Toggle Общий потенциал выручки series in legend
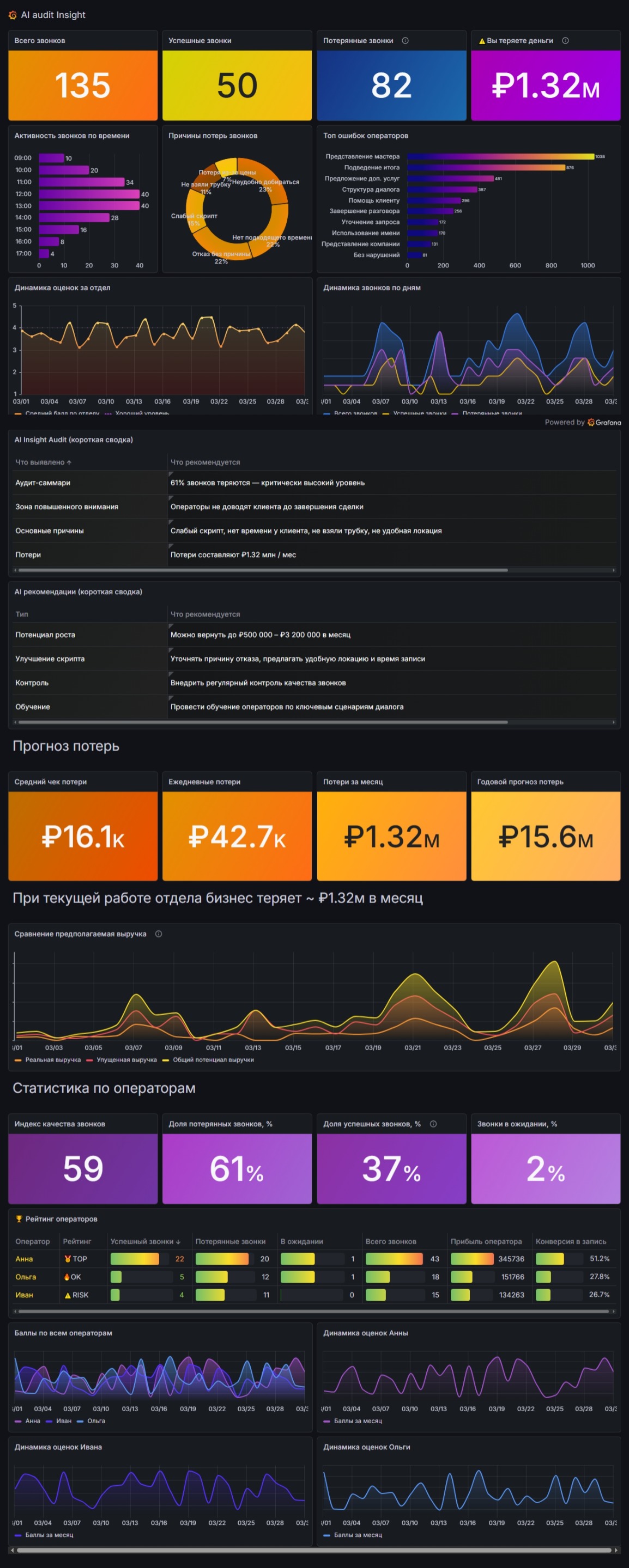Viewport: 629px width, 1568px height. [x=208, y=1060]
